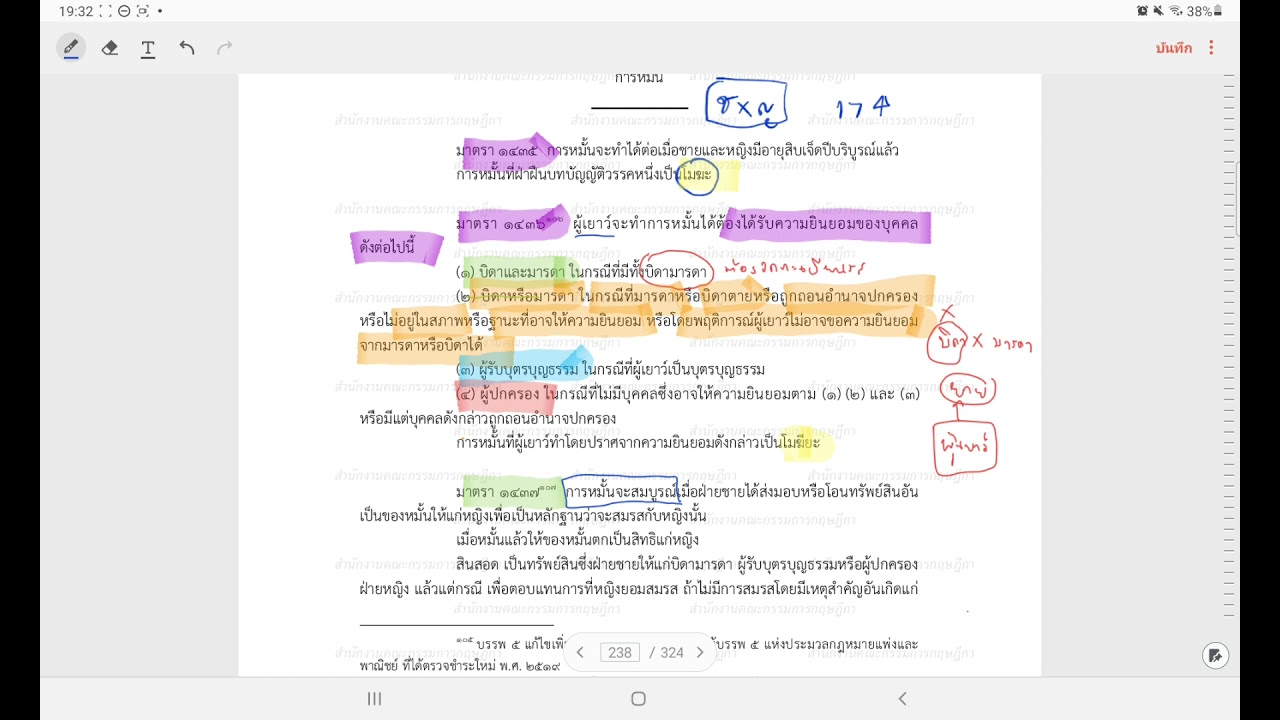Tap the text (๔) ผู้ปกครอง
The width and height of the screenshot is (1280, 720).
click(498, 394)
